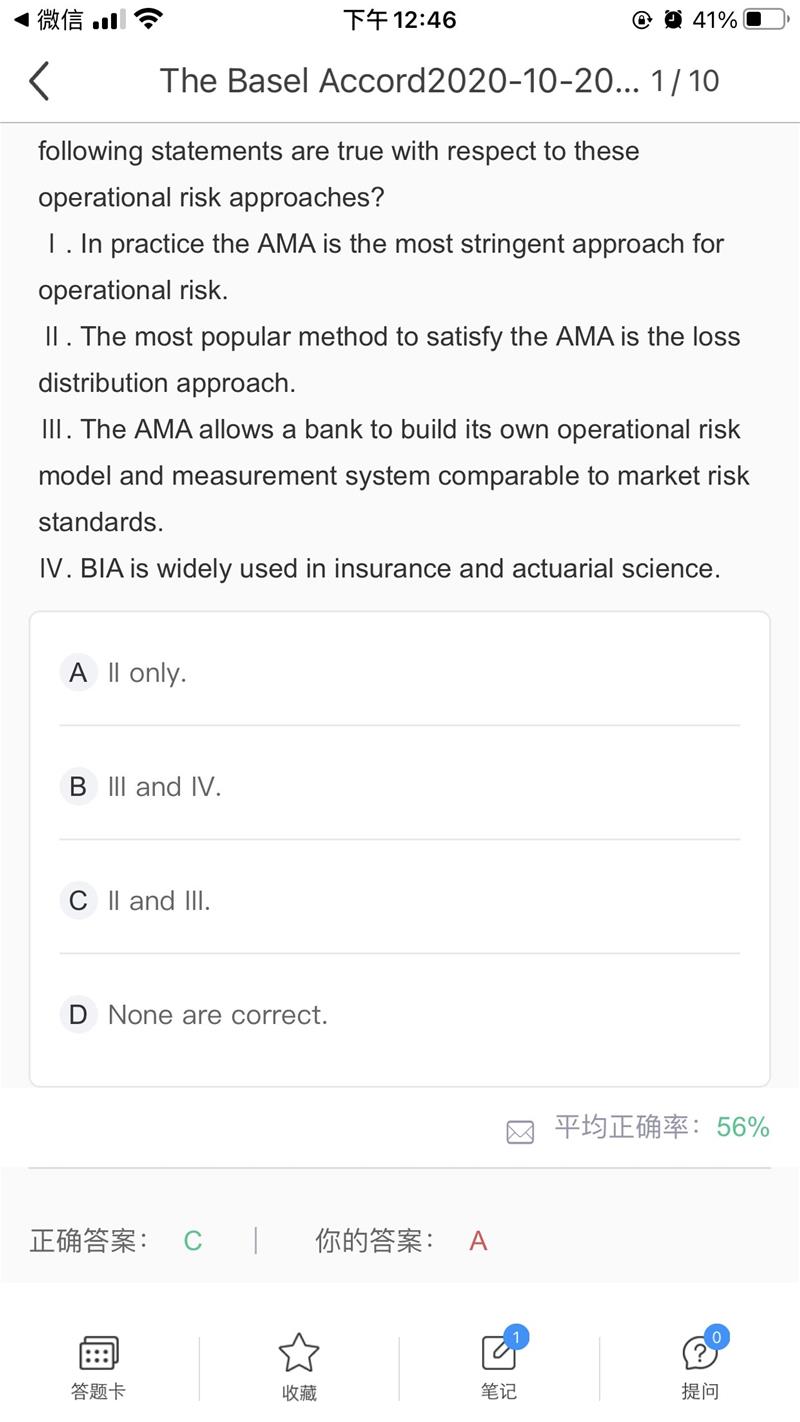Choose option D circle letter
The image size is (800, 1422).
[78, 1015]
